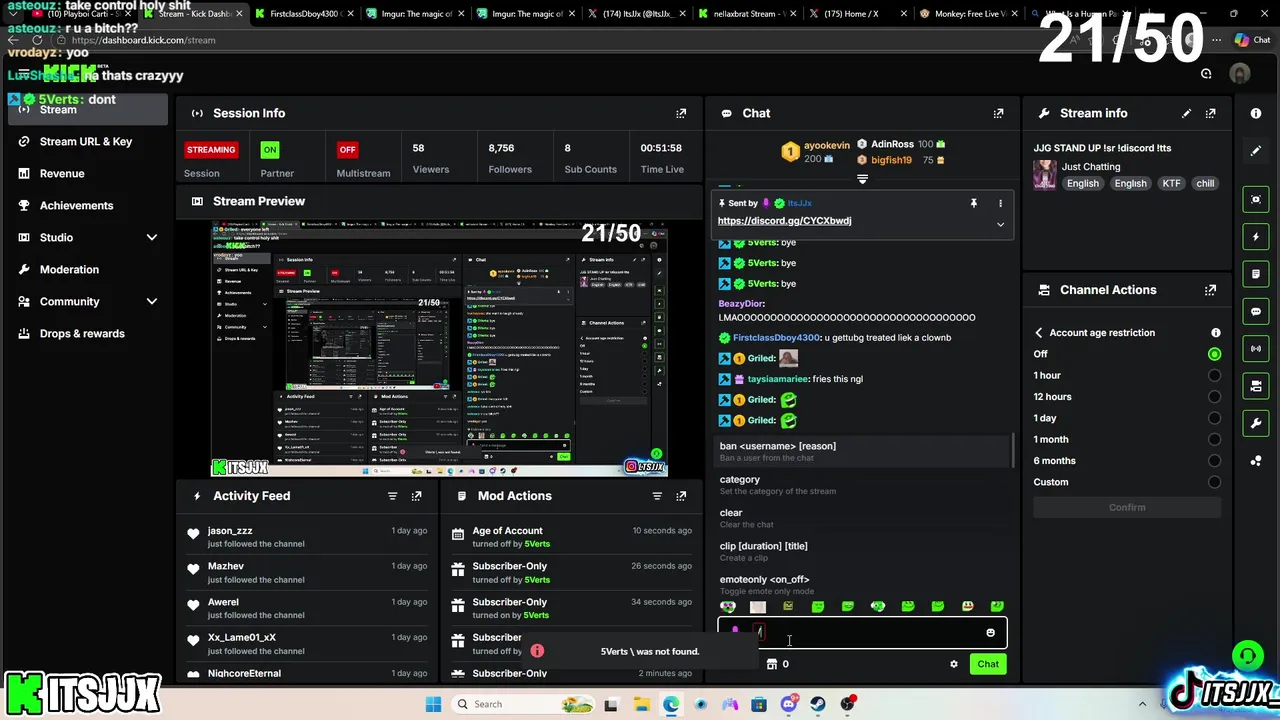This screenshot has width=1280, height=720.
Task: Toggle the Session Info broadcast widget in the rail
Action: (x=1256, y=348)
